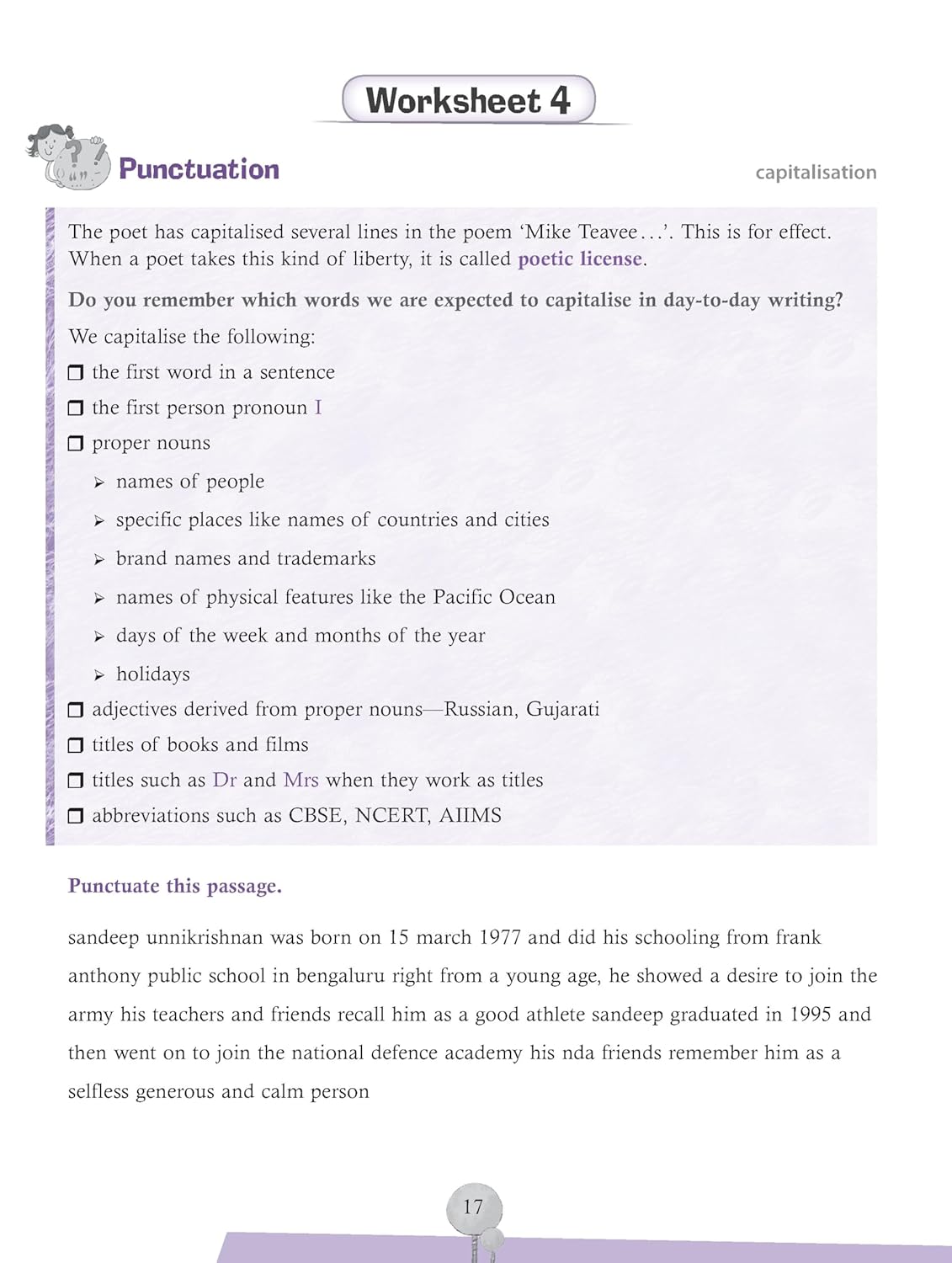Click the grey 'capitalisation' topic label
This screenshot has height=1263, width=952.
816,173
